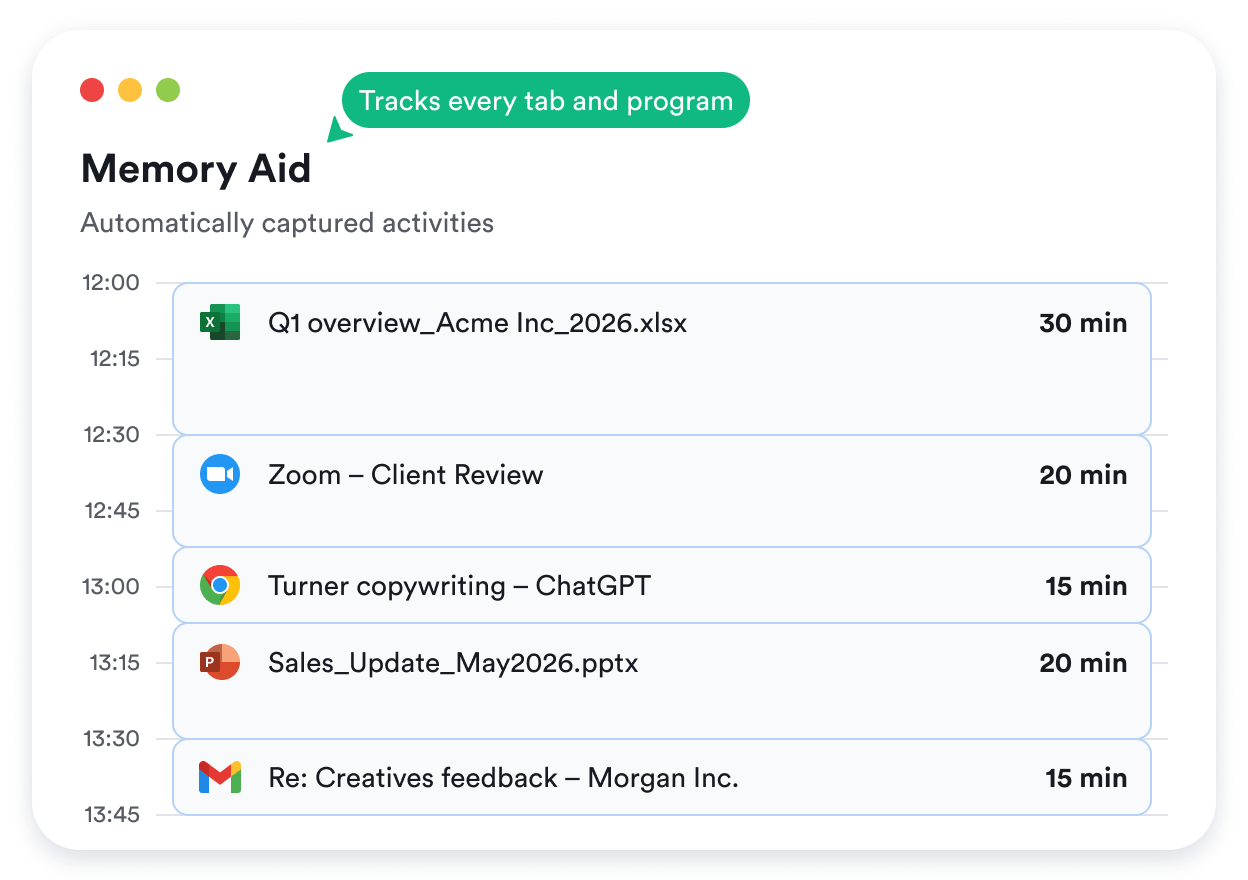Click the 12:00 time label
The width and height of the screenshot is (1248, 880).
(110, 282)
